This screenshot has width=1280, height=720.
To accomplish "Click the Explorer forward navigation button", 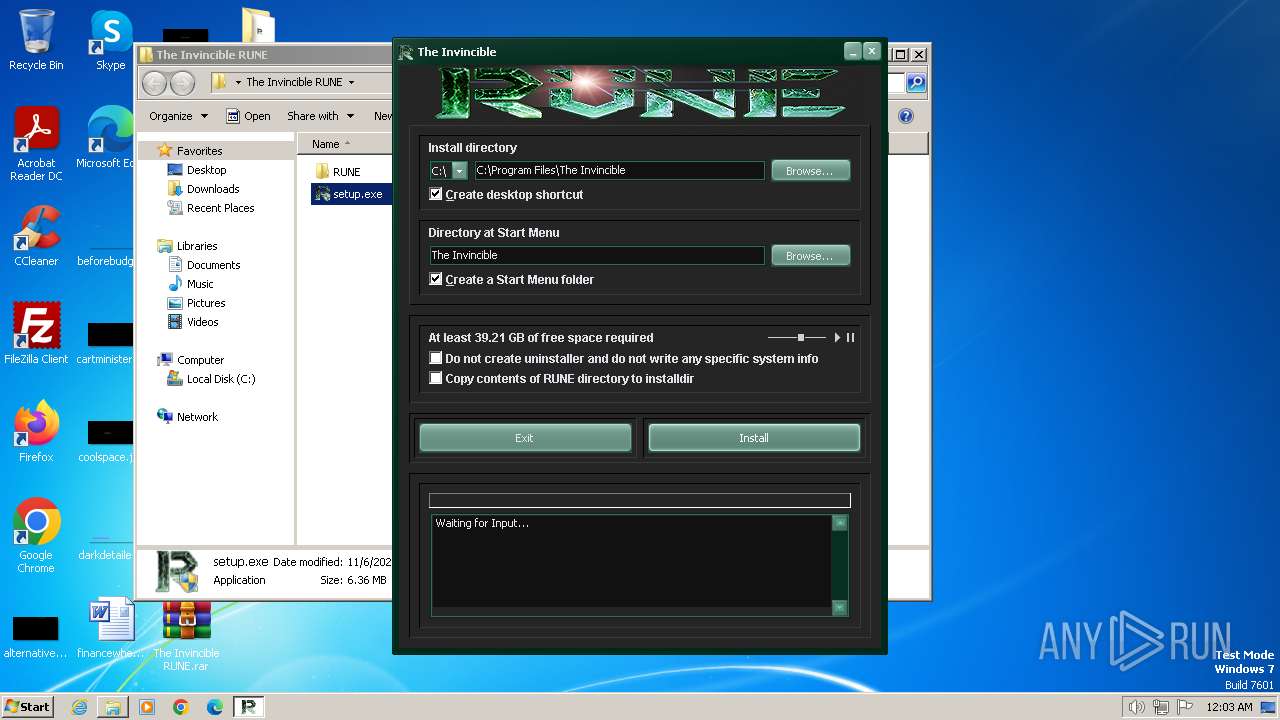I will pyautogui.click(x=182, y=83).
